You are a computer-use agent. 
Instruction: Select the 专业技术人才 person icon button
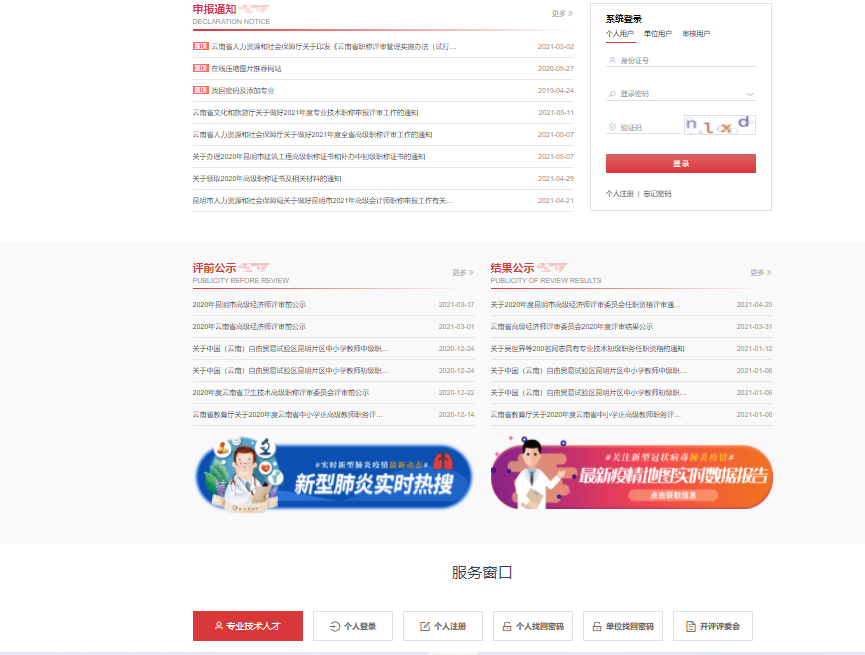coord(247,626)
